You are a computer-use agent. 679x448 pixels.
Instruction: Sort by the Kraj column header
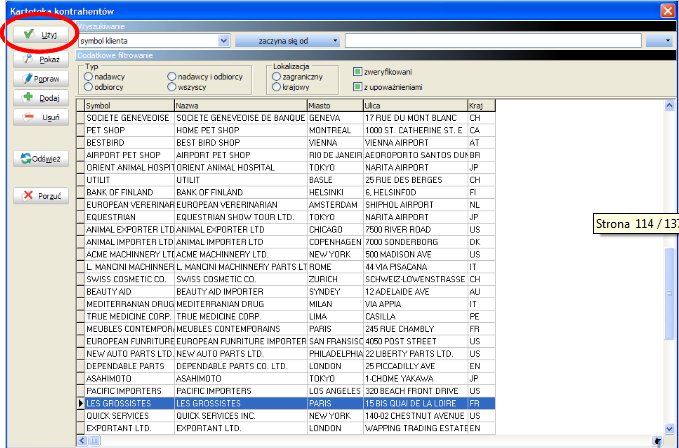coord(481,106)
